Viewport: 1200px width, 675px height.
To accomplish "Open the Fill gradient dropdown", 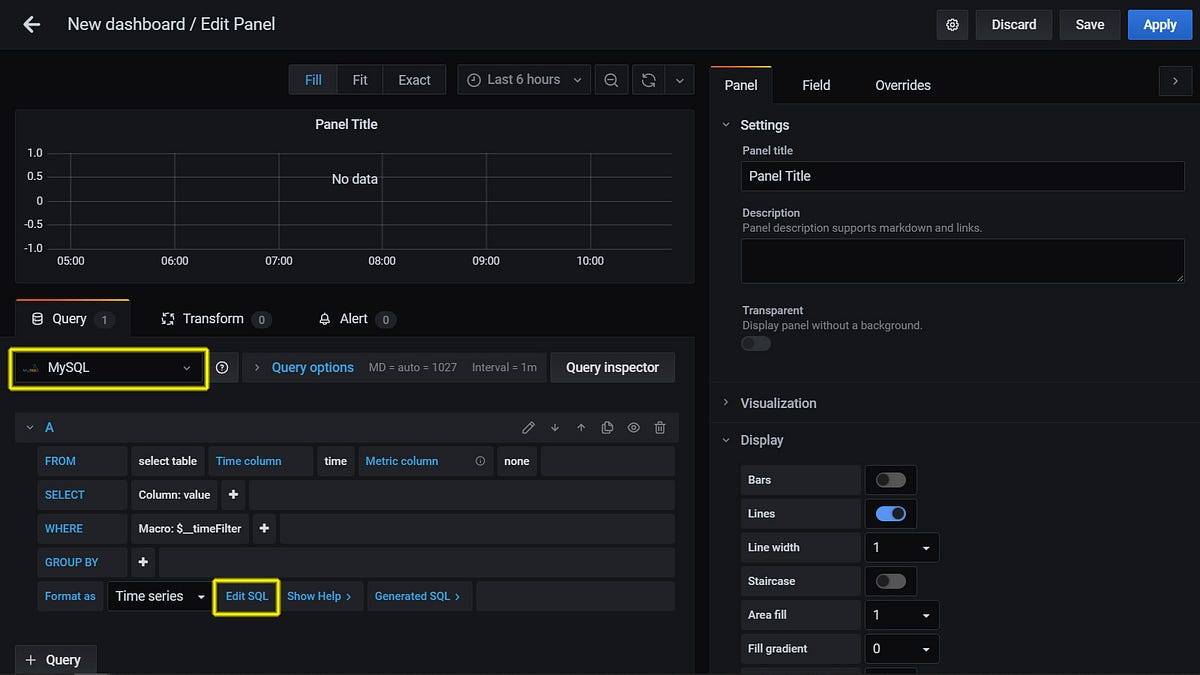I will (901, 649).
